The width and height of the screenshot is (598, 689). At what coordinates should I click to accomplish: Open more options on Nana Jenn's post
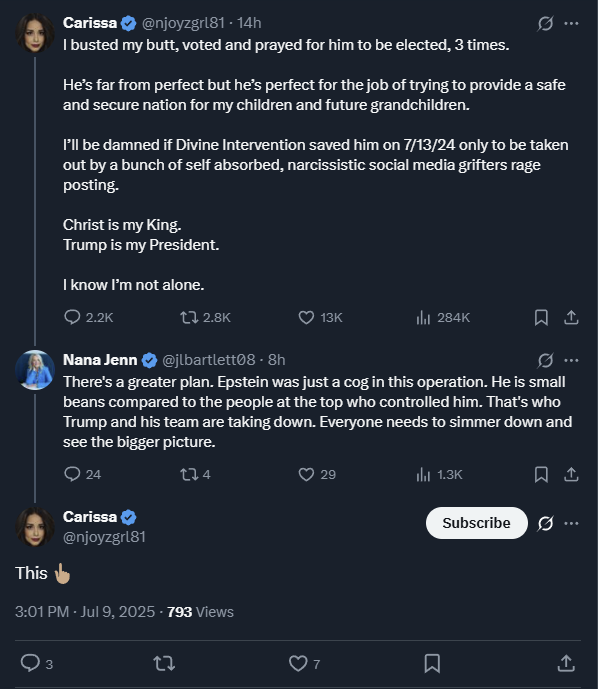[x=571, y=360]
